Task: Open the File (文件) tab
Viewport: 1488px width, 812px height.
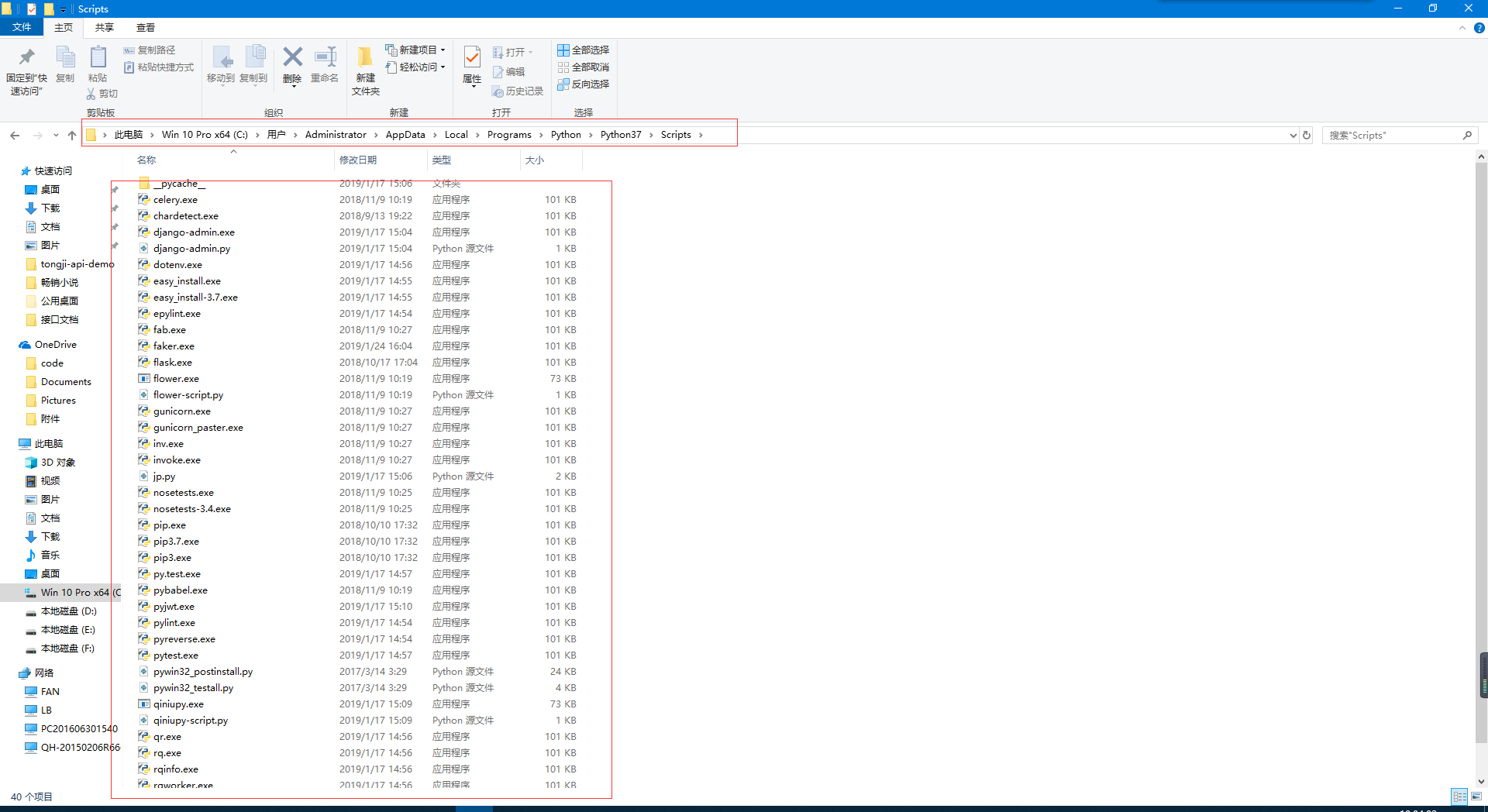Action: [x=22, y=27]
